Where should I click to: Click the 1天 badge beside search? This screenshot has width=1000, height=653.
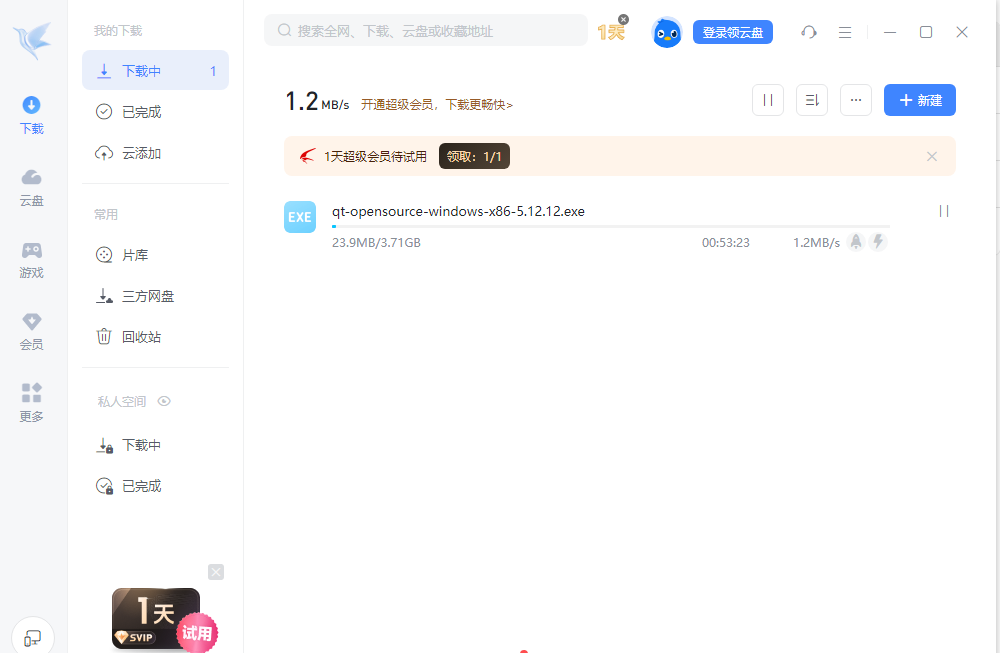pos(611,32)
